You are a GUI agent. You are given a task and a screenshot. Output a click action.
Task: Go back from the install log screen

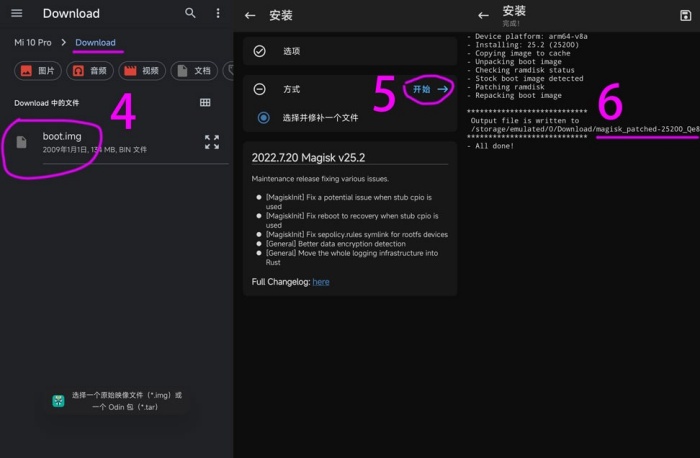pyautogui.click(x=483, y=15)
